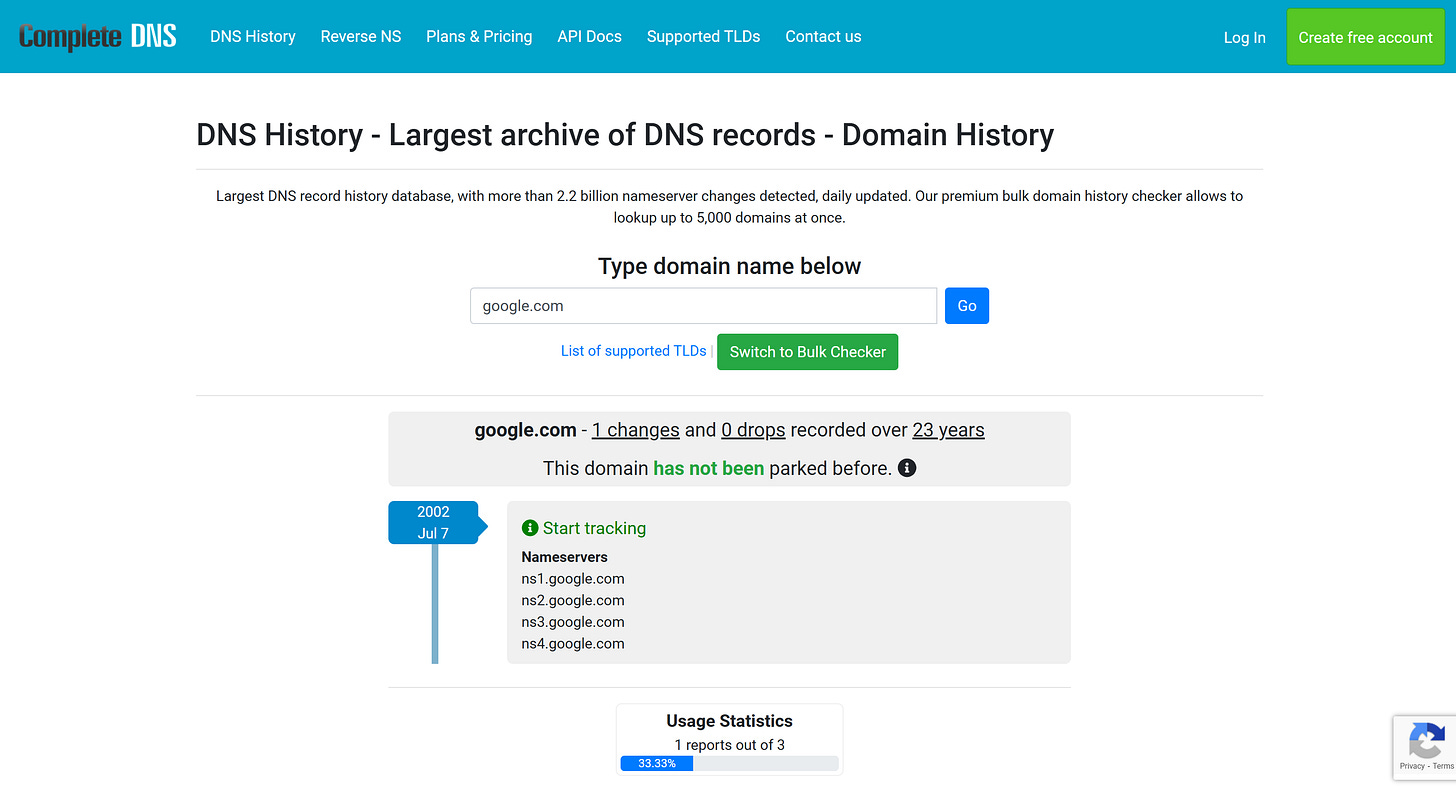
Task: Click the Start tracking heading
Action: pos(594,528)
